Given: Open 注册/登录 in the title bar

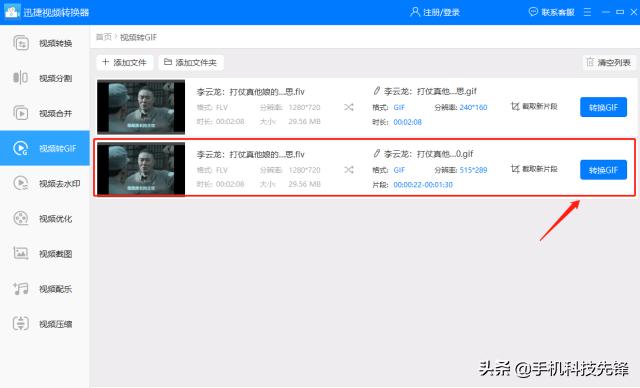Looking at the screenshot, I should point(435,12).
